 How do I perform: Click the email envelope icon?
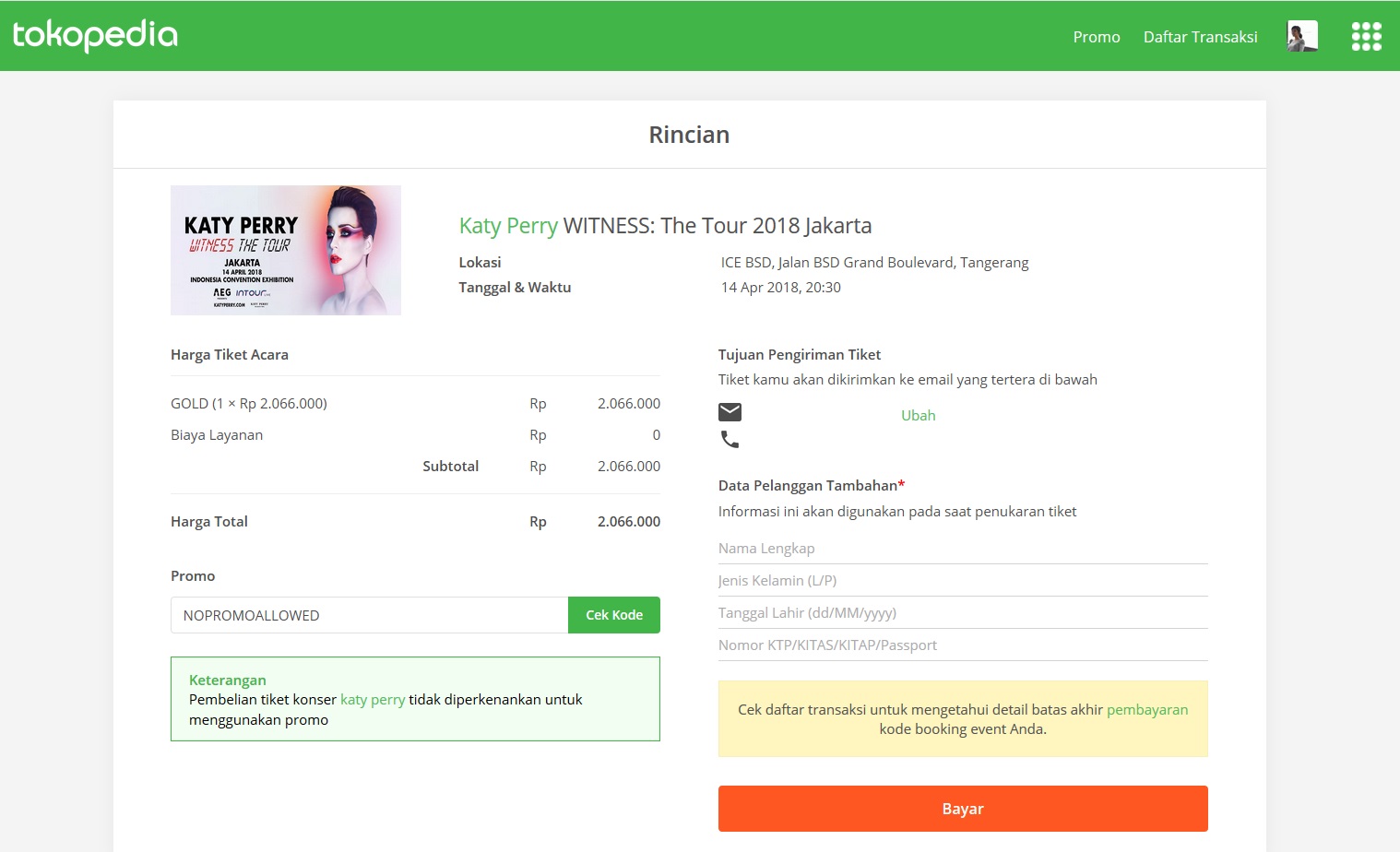[x=730, y=412]
